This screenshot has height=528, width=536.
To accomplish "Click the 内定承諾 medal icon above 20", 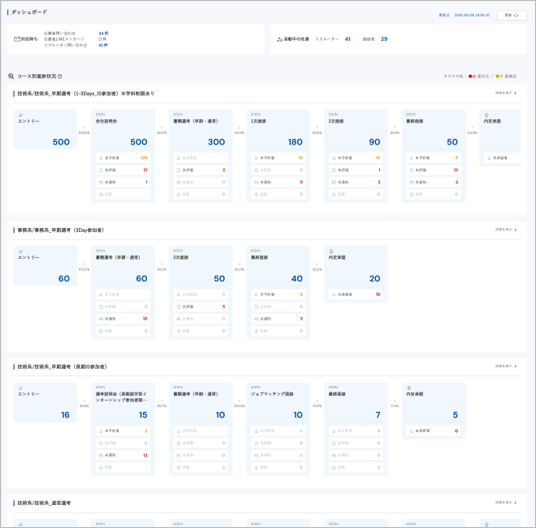I will pyautogui.click(x=331, y=252).
